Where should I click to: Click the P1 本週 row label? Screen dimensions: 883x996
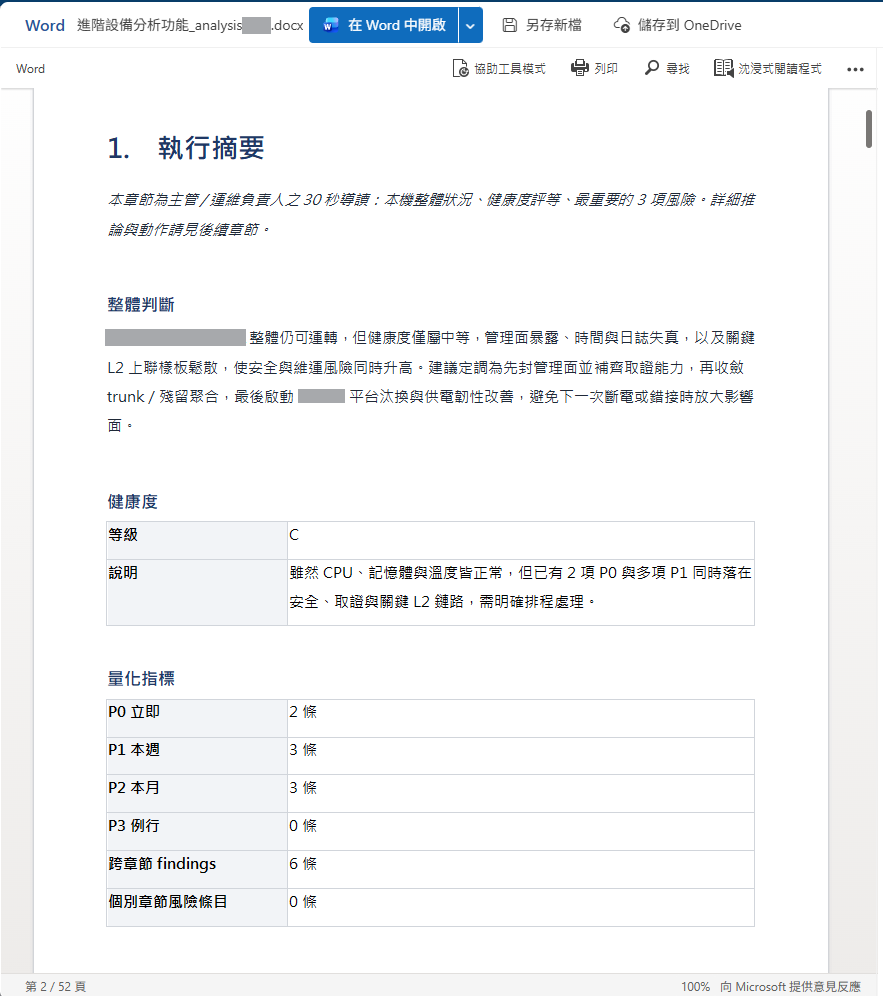pyautogui.click(x=134, y=750)
